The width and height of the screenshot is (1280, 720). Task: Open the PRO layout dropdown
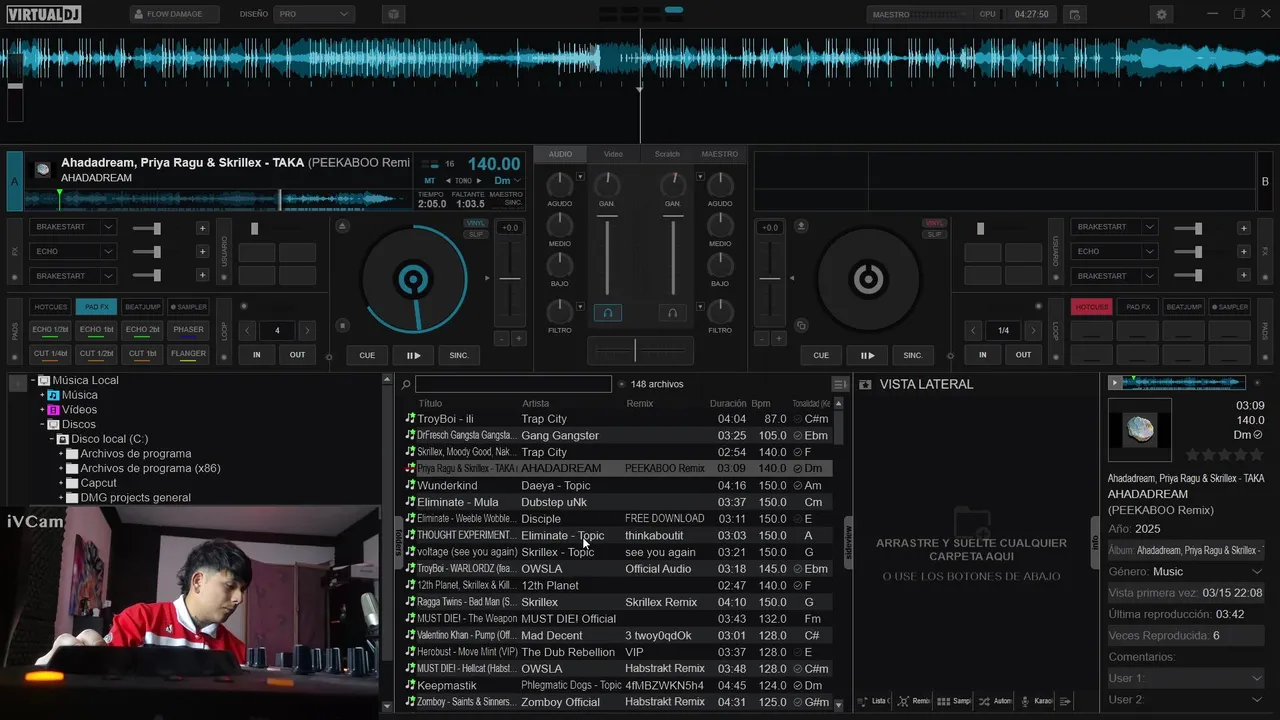[x=314, y=14]
